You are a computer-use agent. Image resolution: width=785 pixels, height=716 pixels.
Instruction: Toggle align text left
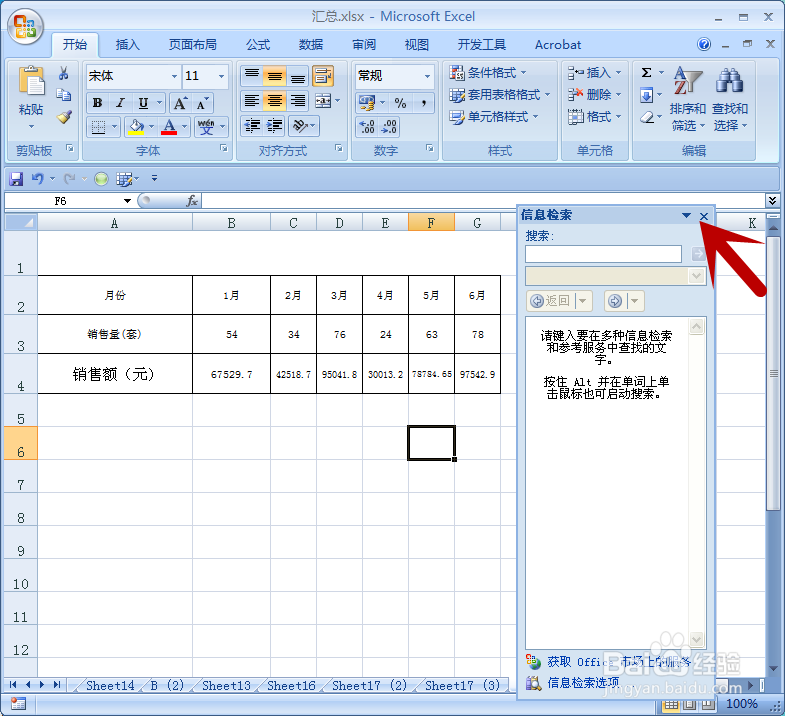pyautogui.click(x=252, y=101)
